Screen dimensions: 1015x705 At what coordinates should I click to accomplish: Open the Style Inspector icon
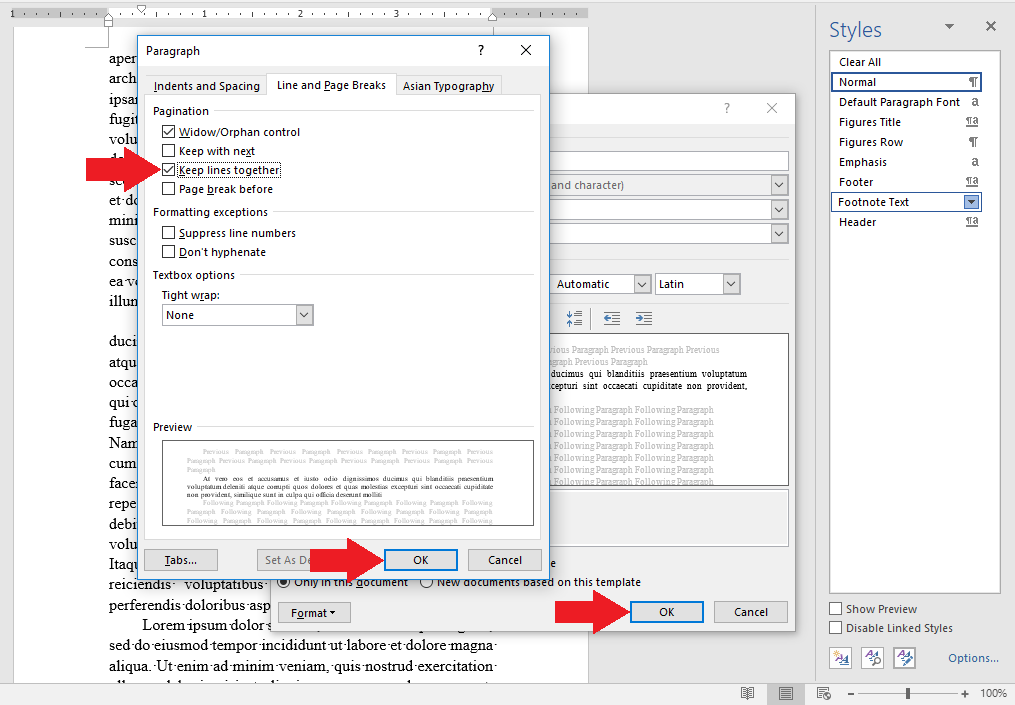click(873, 658)
